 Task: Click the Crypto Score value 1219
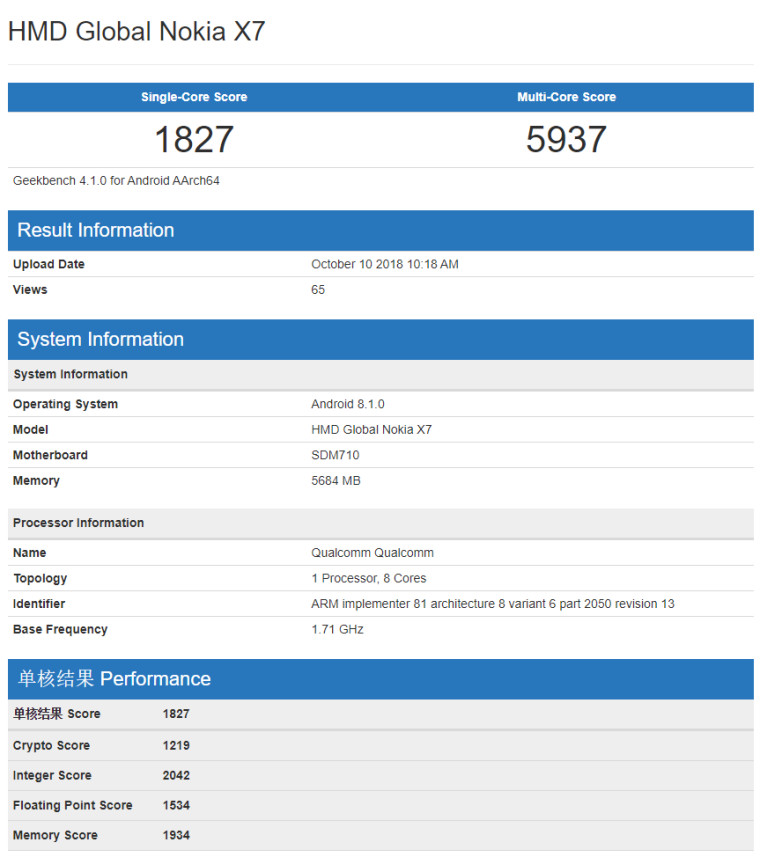pyautogui.click(x=176, y=746)
